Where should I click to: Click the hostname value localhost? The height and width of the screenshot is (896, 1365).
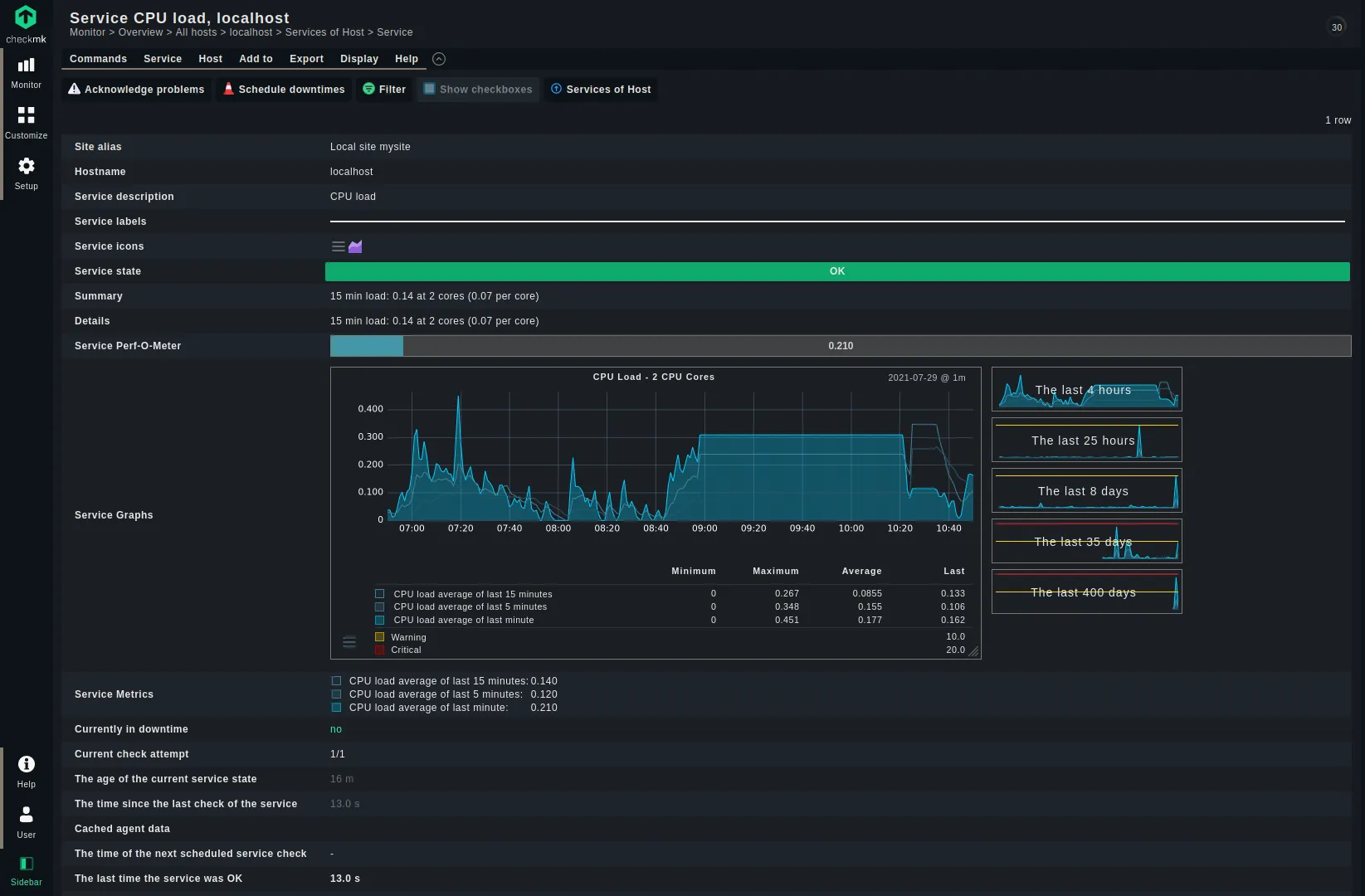pos(352,172)
